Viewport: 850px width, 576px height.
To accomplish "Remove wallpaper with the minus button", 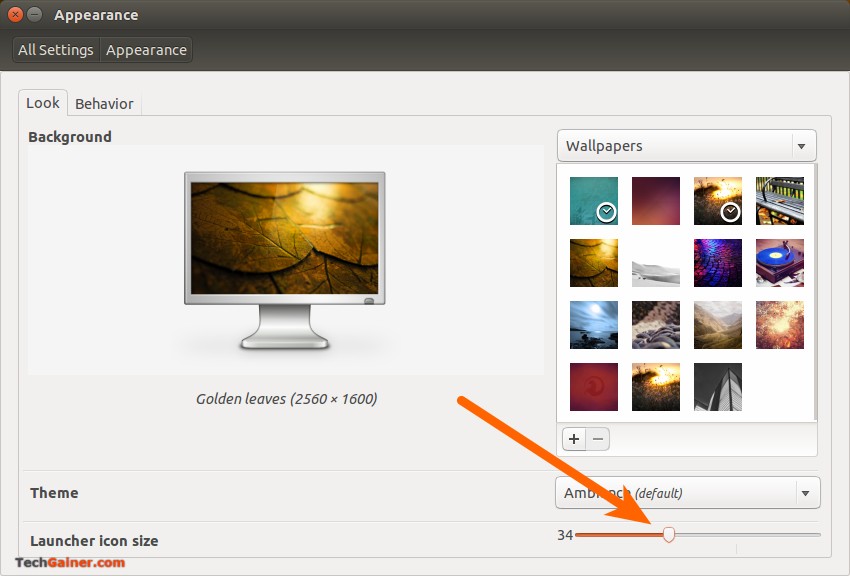I will (x=598, y=439).
